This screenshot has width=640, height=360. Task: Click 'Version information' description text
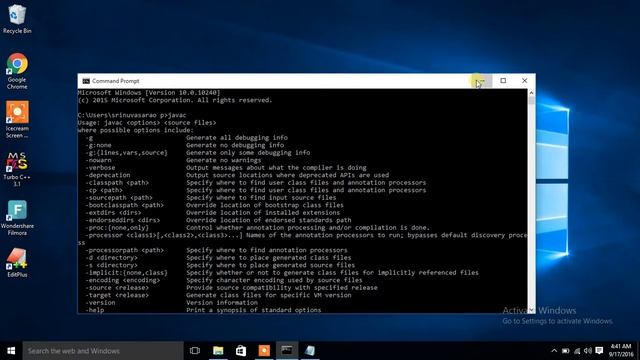click(x=222, y=302)
